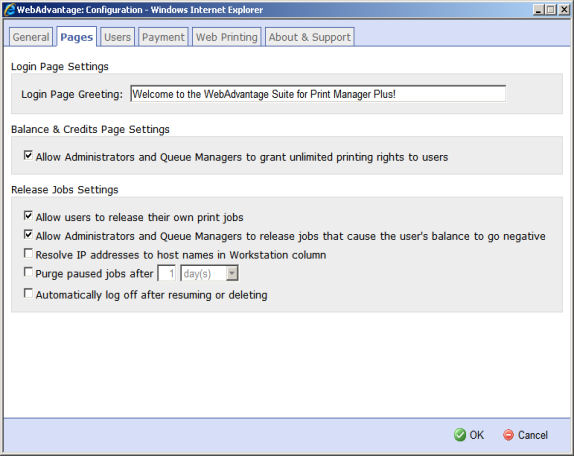The height and width of the screenshot is (456, 574).
Task: Disable releasing jobs that cause negative balance
Action: click(x=28, y=234)
